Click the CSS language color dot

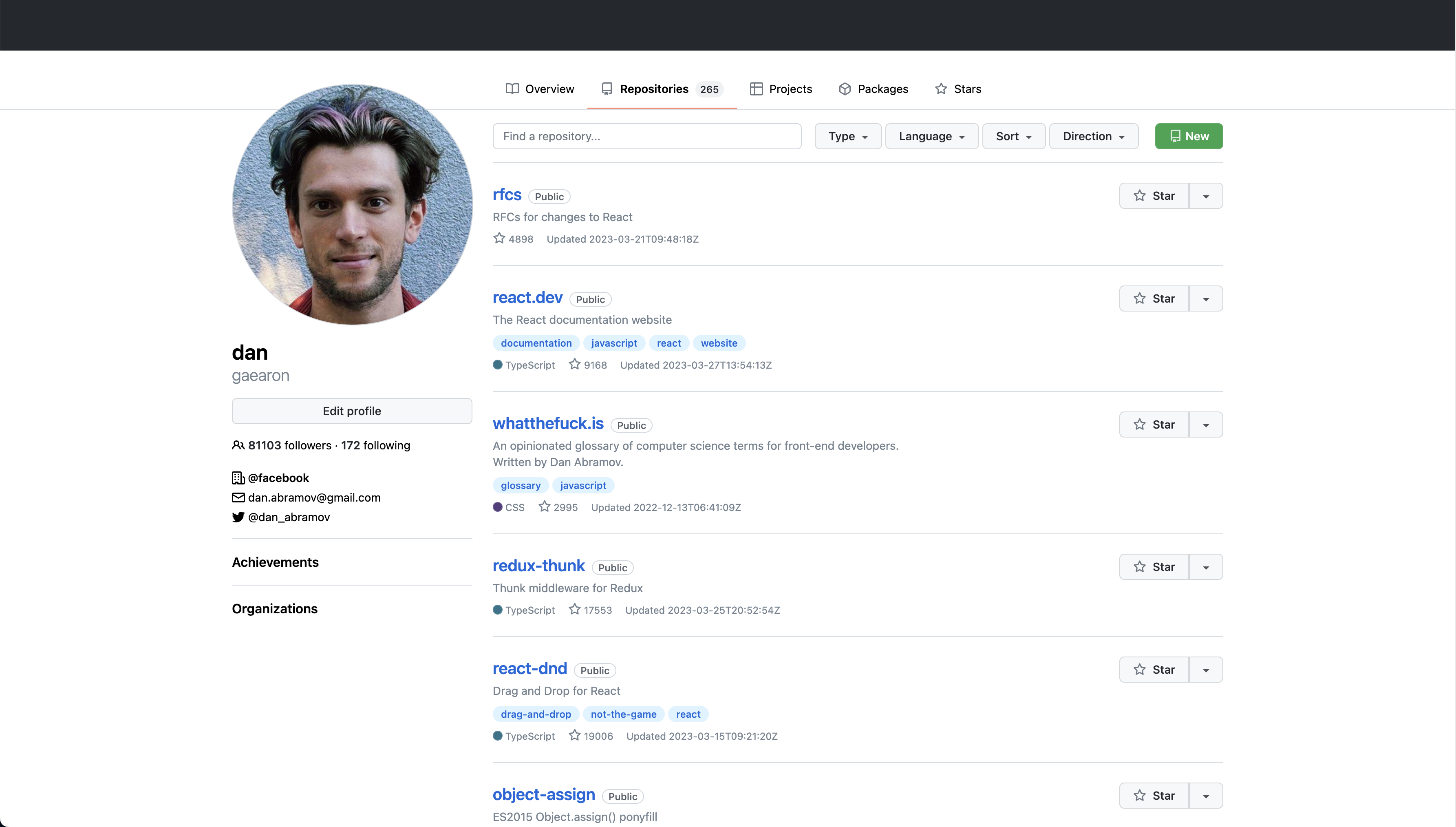tap(498, 507)
